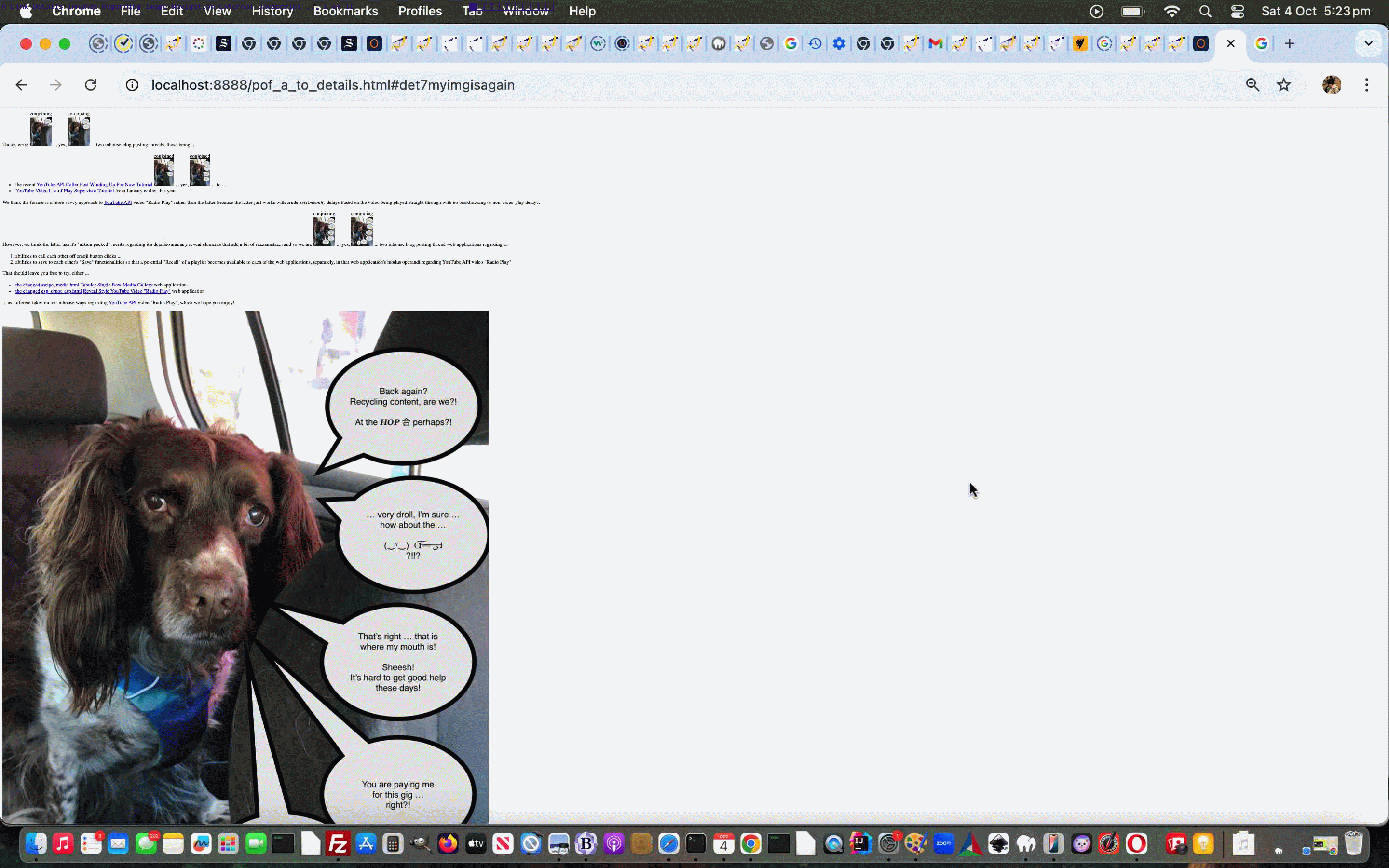This screenshot has width=1389, height=868.
Task: Open YouTube Video List of Play Supervisor Tutorial link
Action: coord(64,190)
